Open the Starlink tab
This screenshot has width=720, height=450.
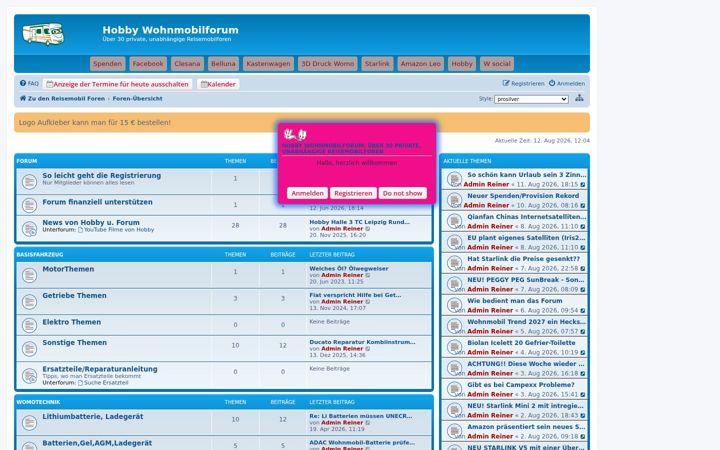coord(377,64)
